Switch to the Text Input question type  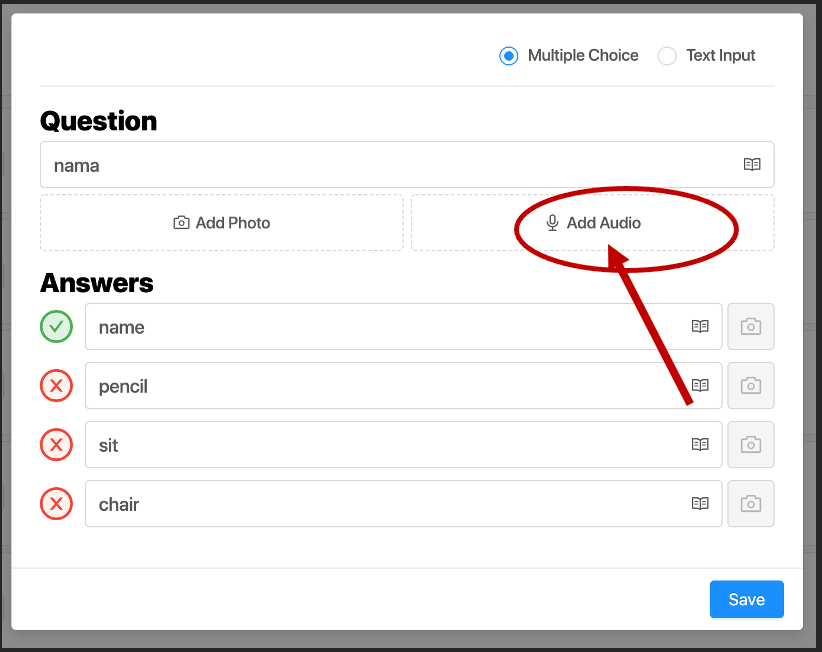tap(667, 56)
